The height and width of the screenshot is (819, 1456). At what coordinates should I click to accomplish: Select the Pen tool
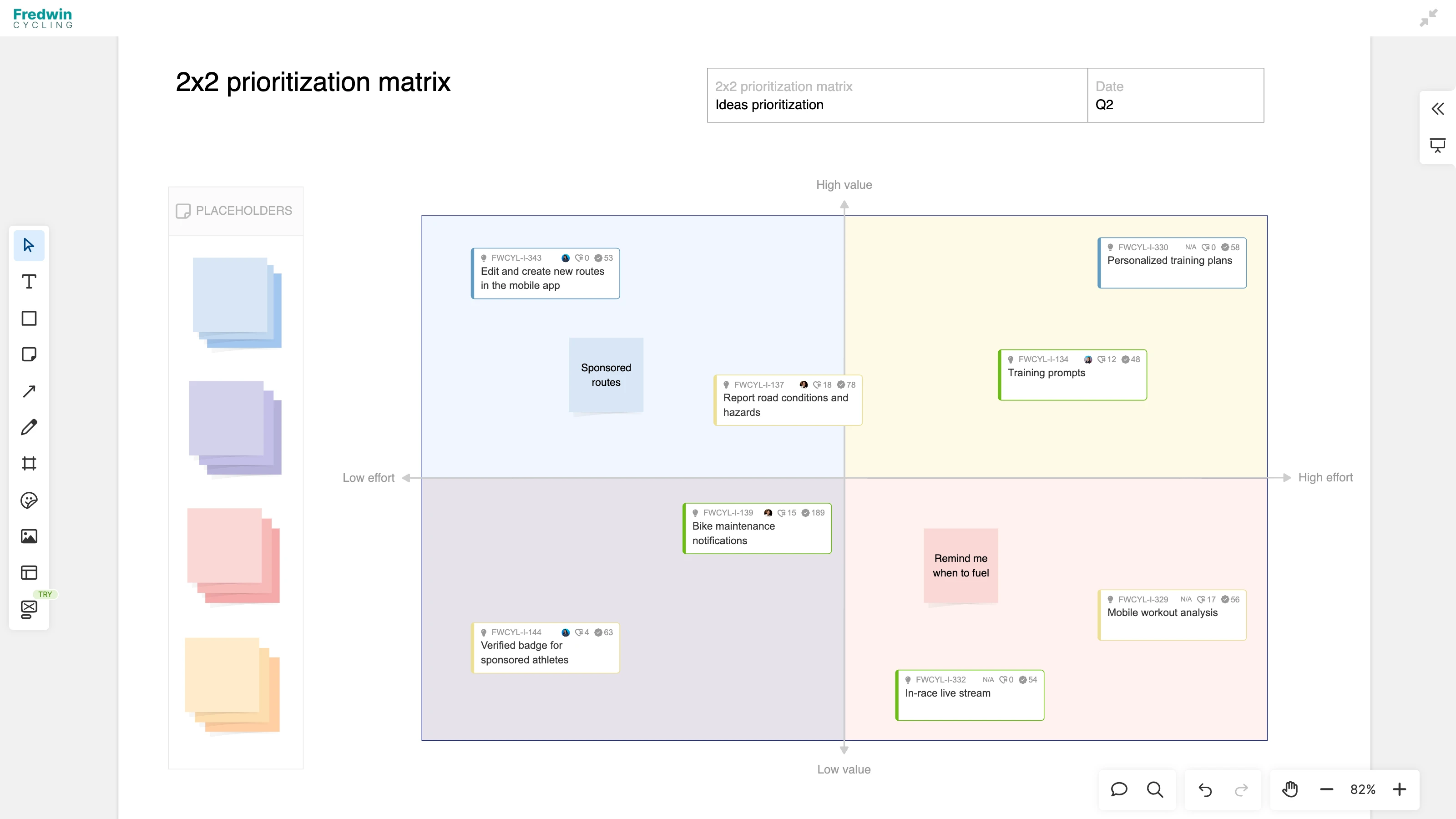click(x=29, y=427)
